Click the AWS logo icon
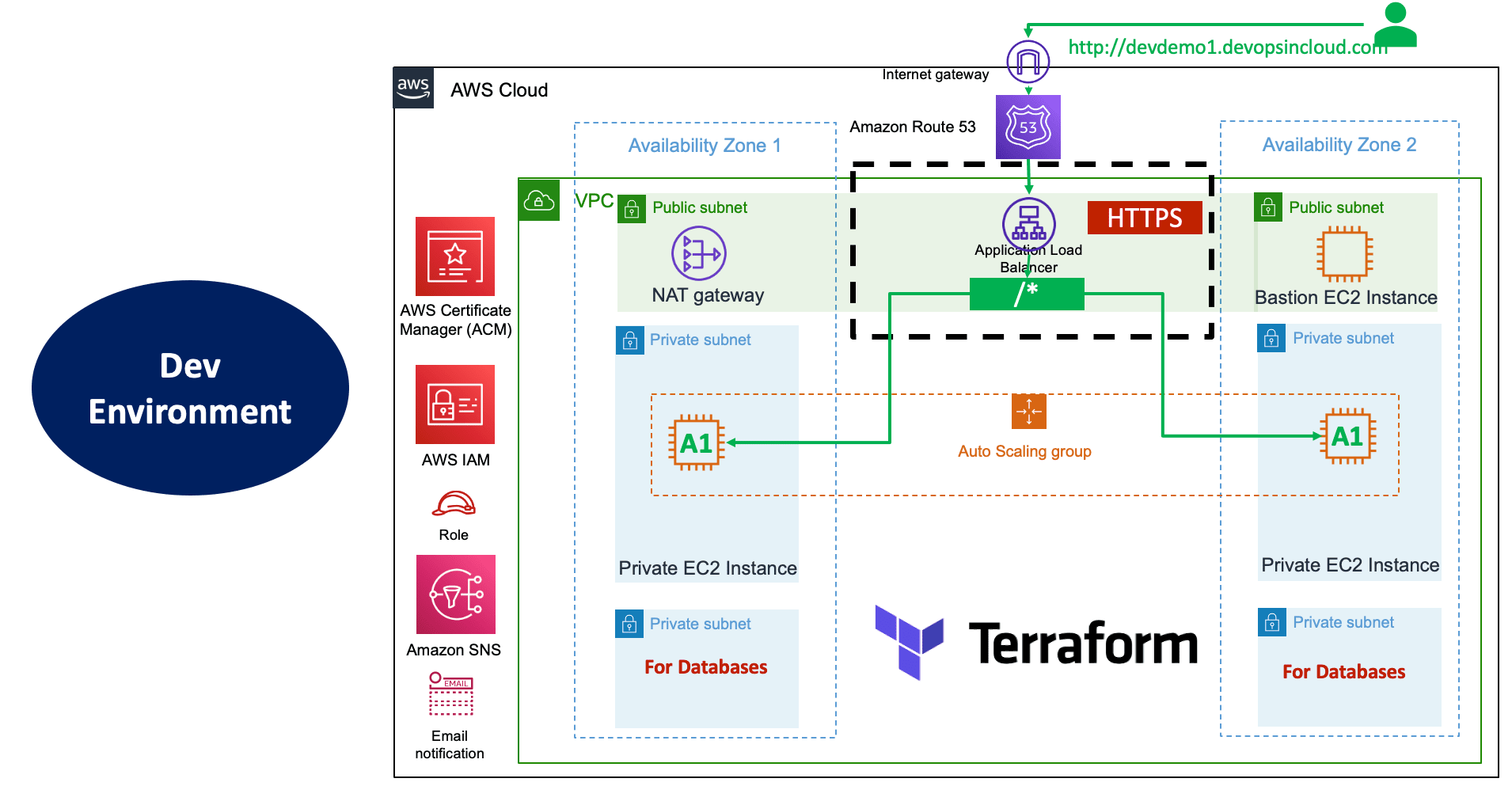1512x786 pixels. click(413, 88)
